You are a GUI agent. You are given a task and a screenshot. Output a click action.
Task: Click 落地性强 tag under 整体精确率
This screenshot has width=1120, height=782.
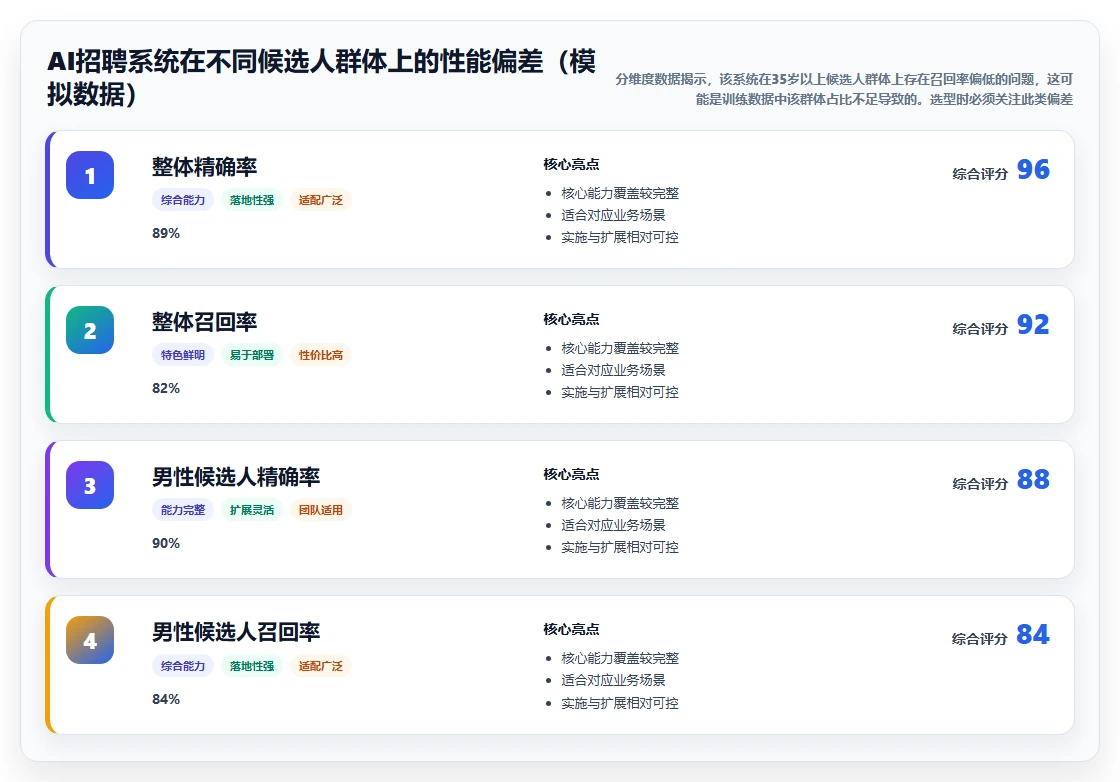(252, 200)
